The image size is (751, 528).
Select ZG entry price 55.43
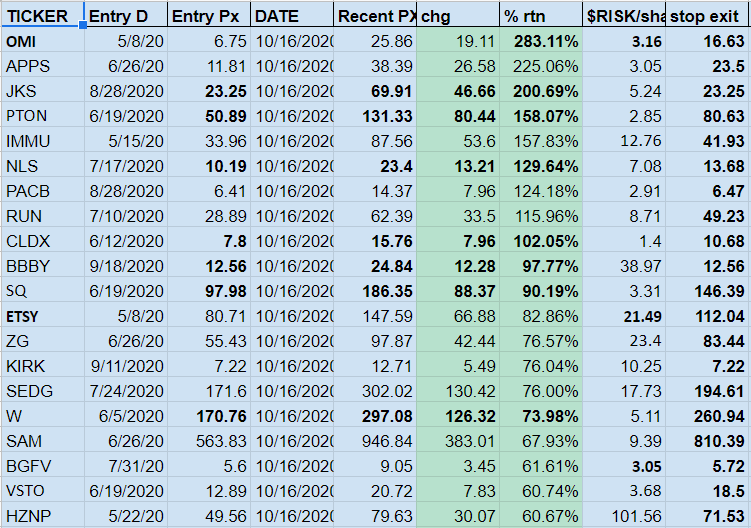(x=209, y=341)
